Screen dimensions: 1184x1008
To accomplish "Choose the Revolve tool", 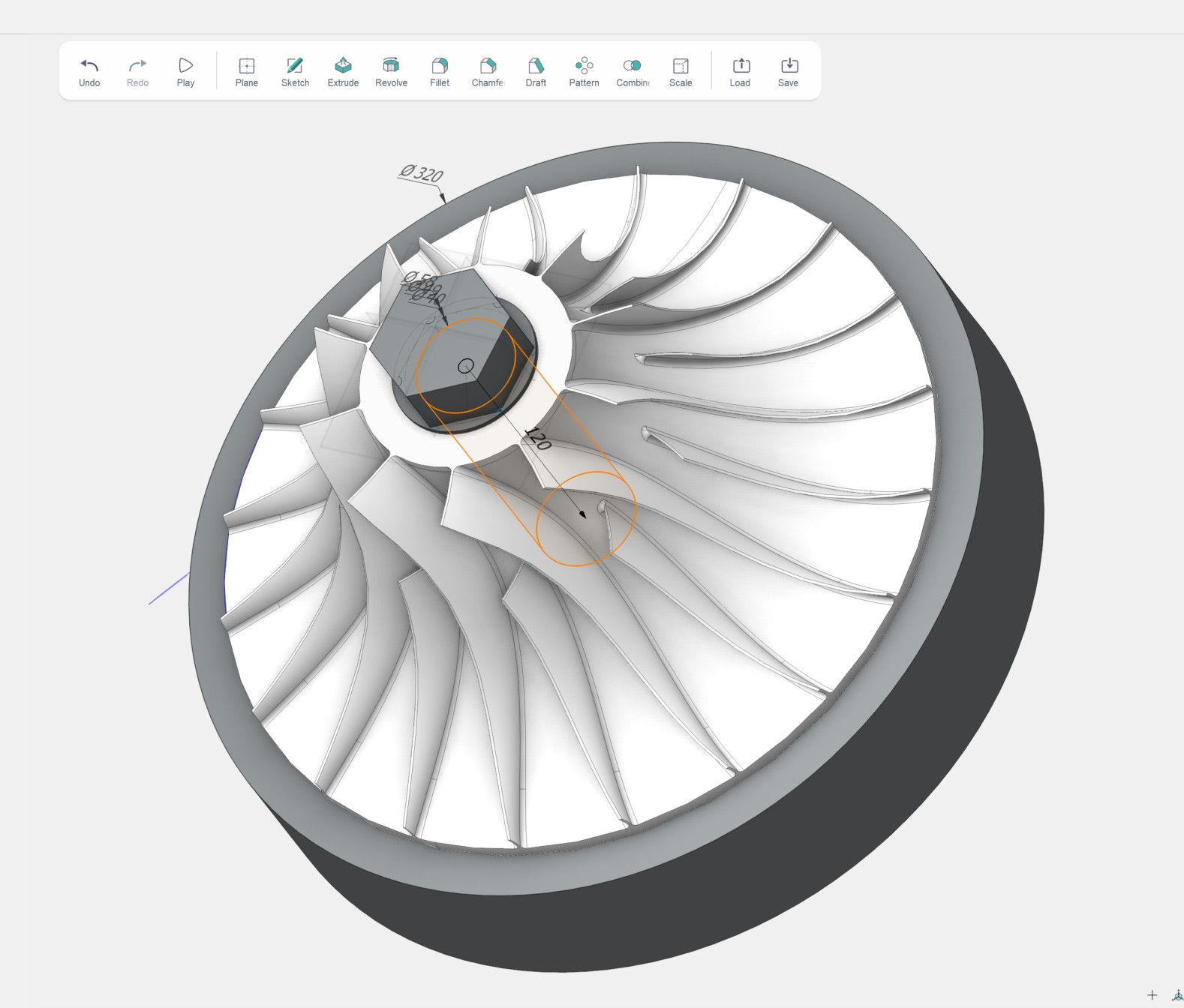I will (x=391, y=72).
